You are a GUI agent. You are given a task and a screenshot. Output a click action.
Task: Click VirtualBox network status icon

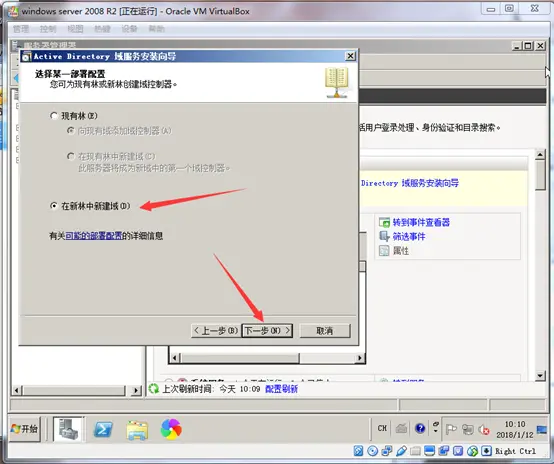coord(387,451)
